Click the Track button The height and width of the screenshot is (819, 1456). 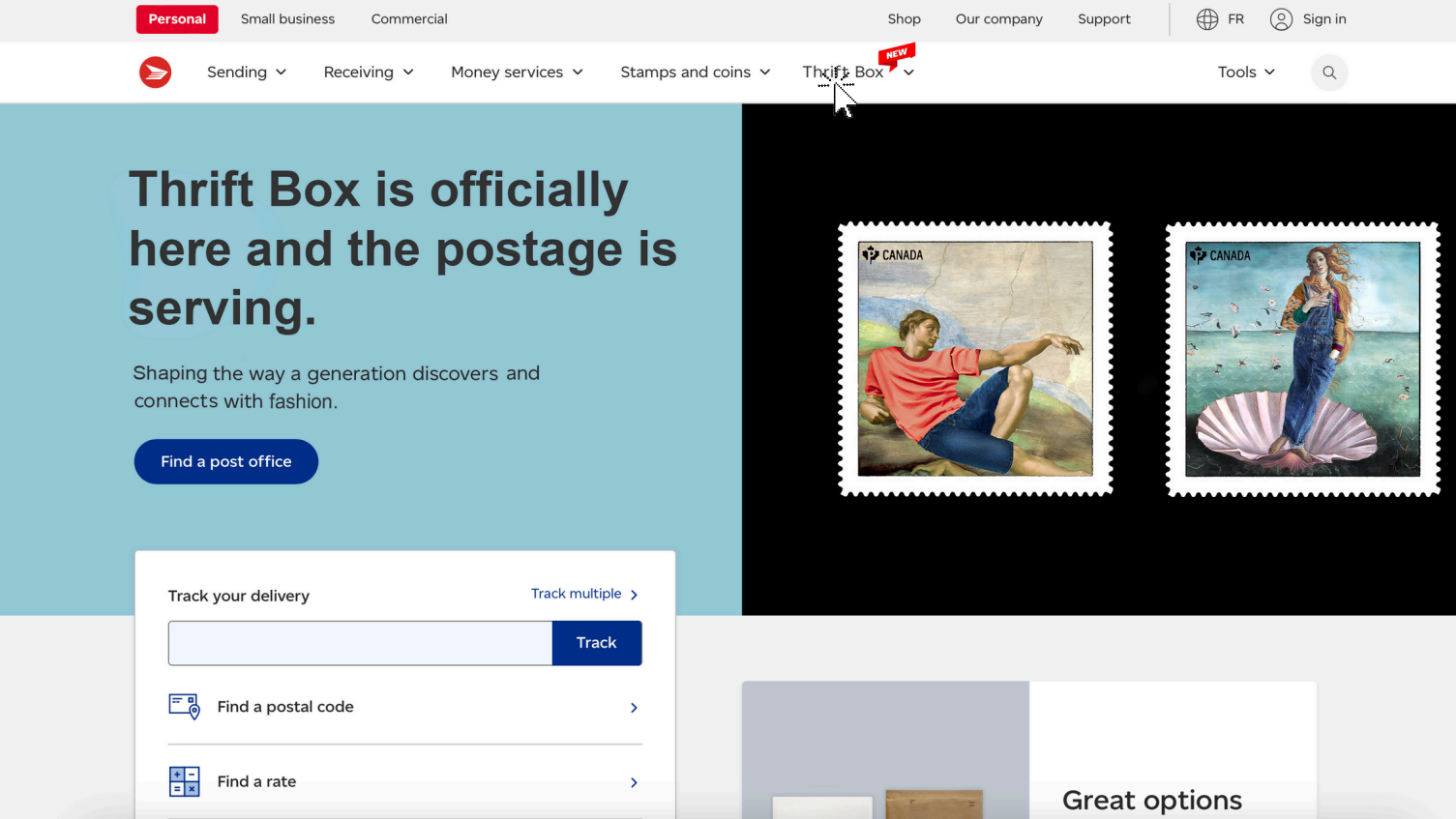tap(597, 643)
